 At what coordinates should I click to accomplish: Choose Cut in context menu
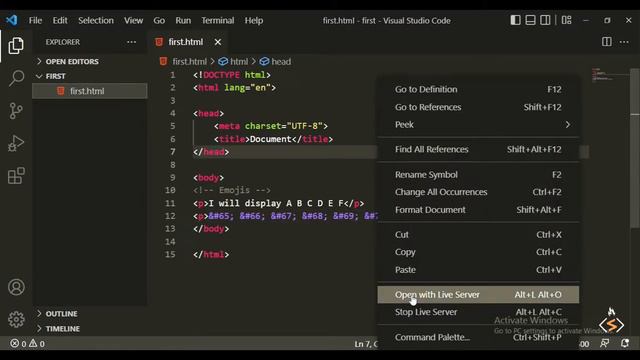click(x=478, y=235)
